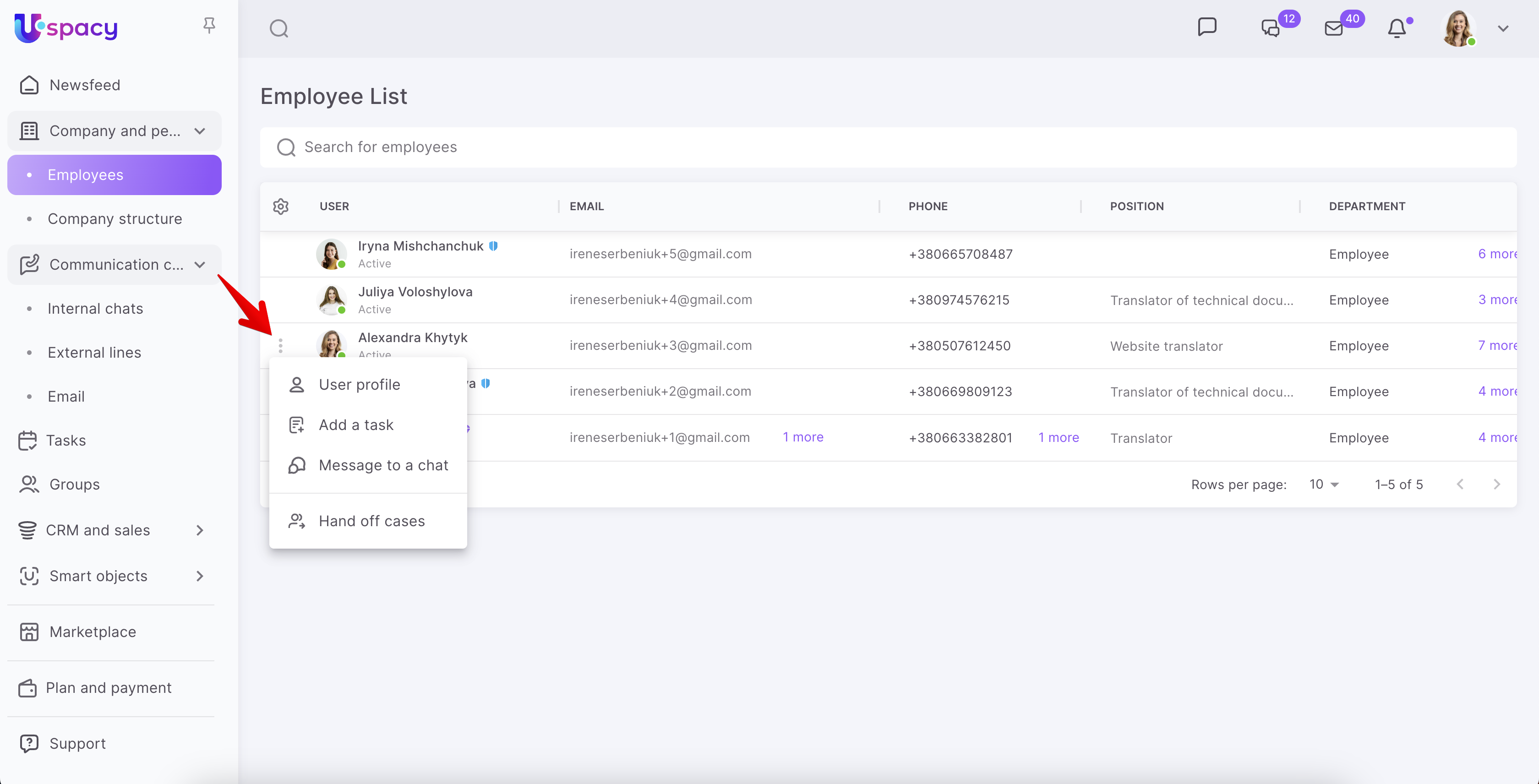Open rows per page dropdown
Viewport: 1539px width, 784px height.
coord(1324,484)
